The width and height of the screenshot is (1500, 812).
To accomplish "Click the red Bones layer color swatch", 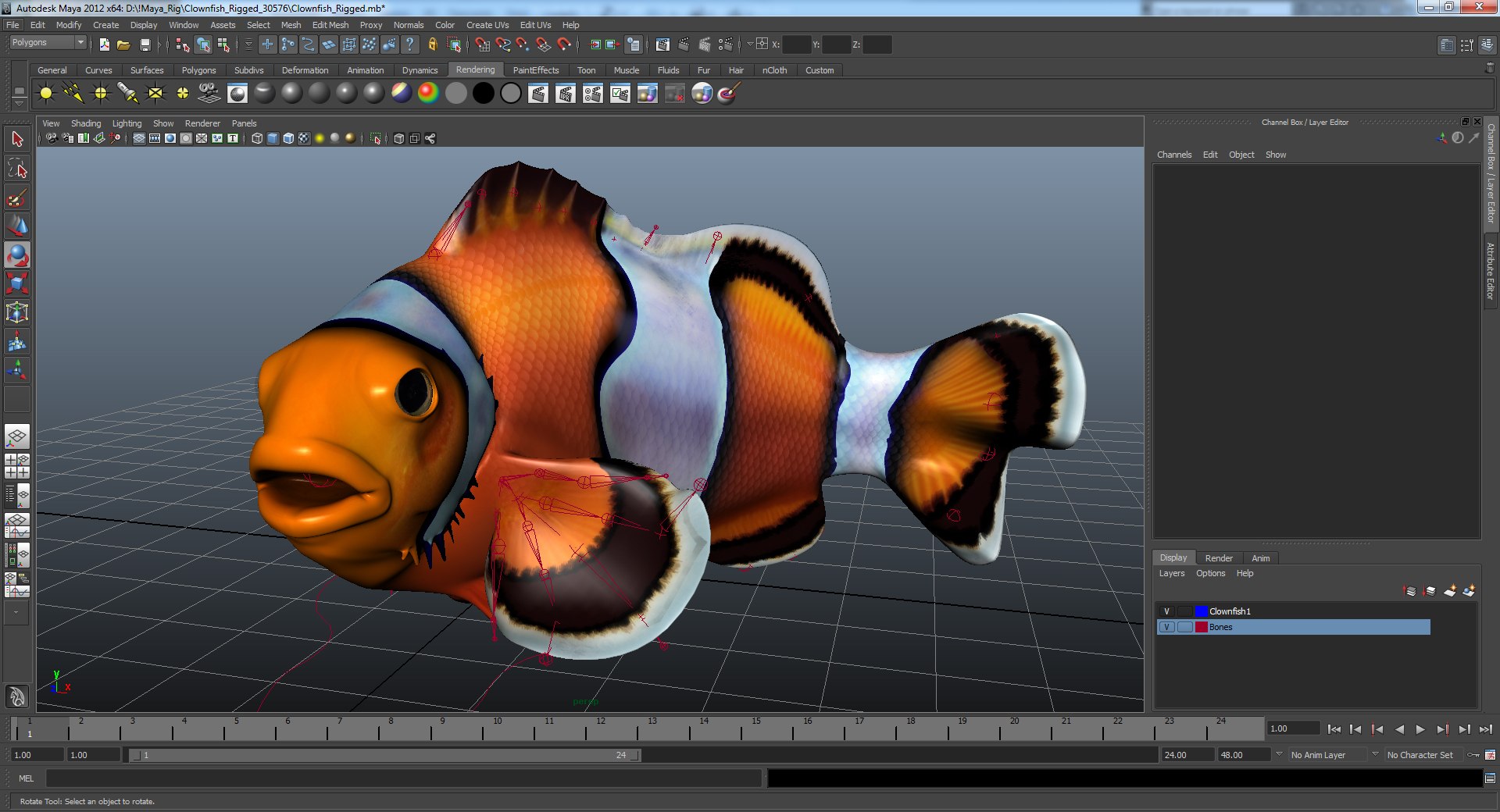I will [1202, 627].
